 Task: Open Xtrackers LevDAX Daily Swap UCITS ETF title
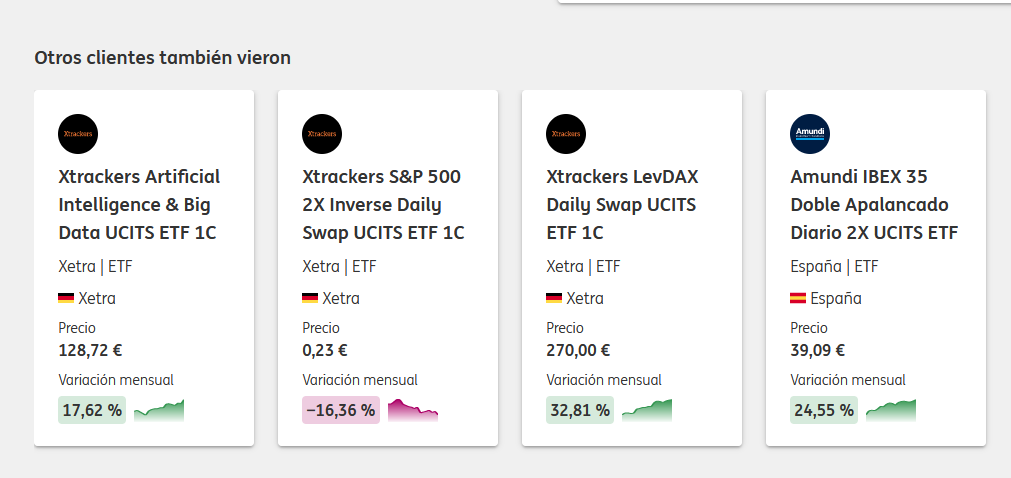[x=622, y=204]
